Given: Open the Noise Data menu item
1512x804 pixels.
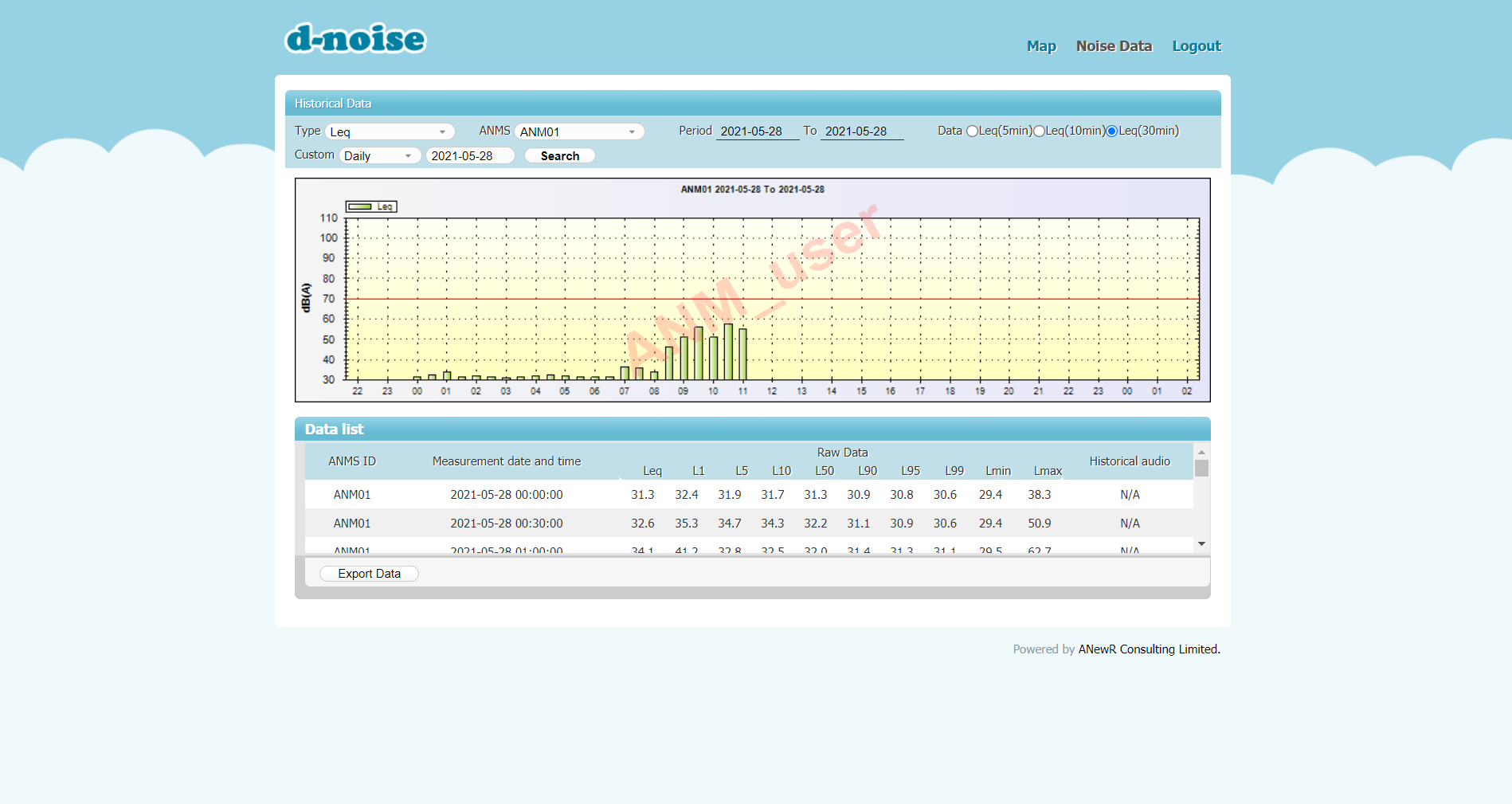Looking at the screenshot, I should pos(1114,46).
